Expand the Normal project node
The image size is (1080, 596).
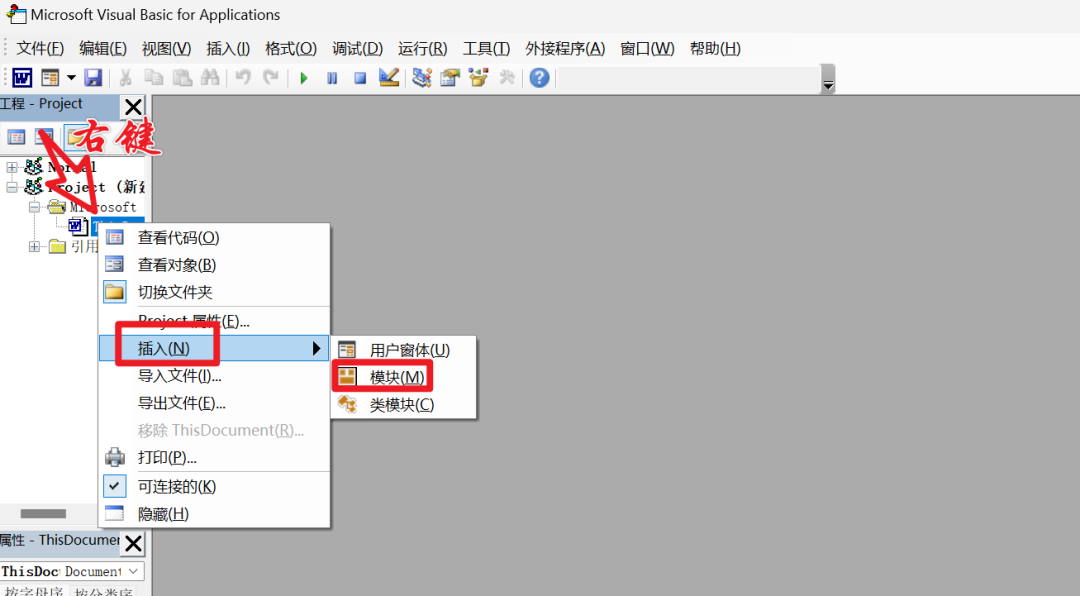click(12, 167)
